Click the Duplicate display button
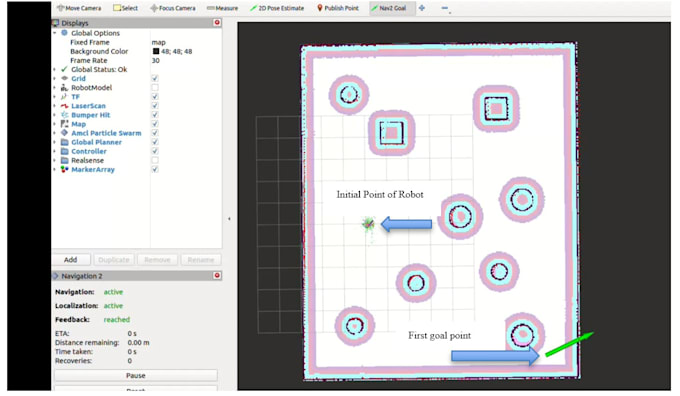This screenshot has height=396, width=680. click(x=114, y=259)
